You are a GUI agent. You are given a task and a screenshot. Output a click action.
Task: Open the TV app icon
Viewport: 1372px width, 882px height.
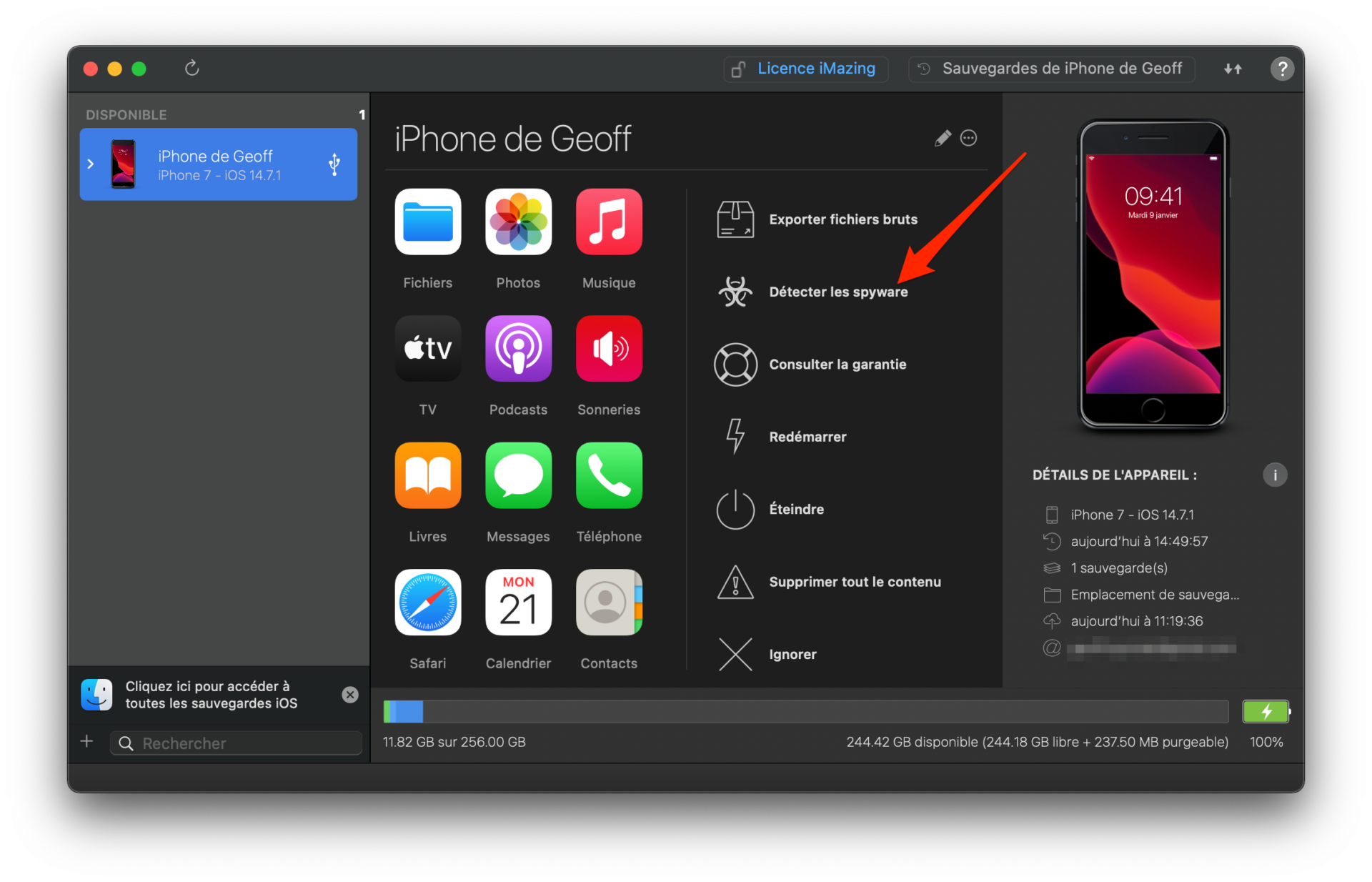pos(427,348)
